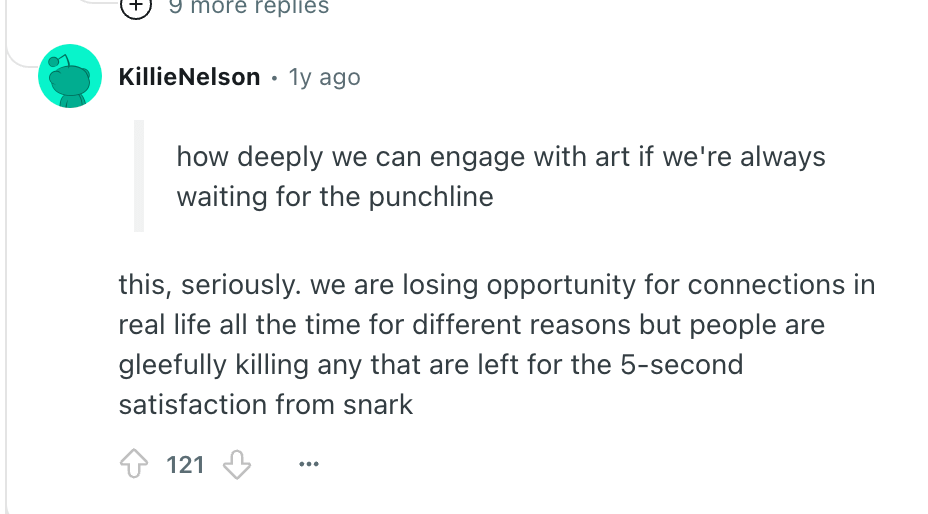Open the KillieNelson username profile link

(x=189, y=77)
